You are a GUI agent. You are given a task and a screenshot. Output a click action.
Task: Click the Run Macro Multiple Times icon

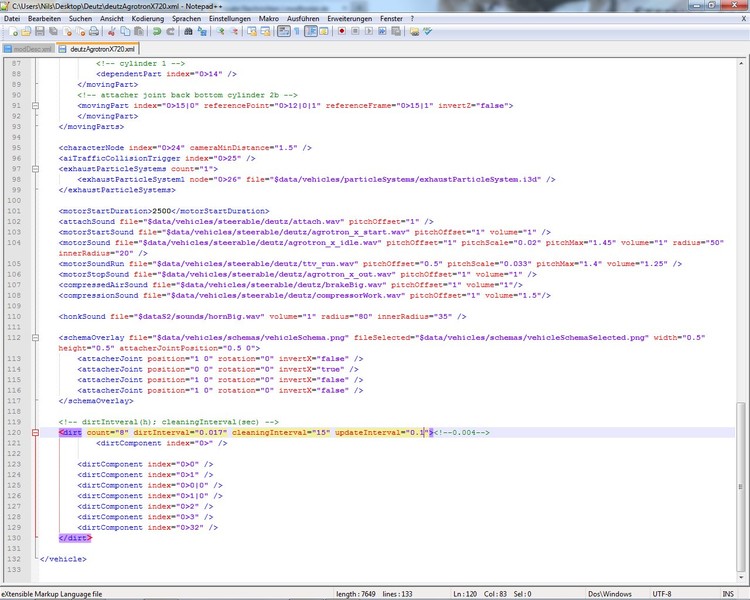(382, 32)
